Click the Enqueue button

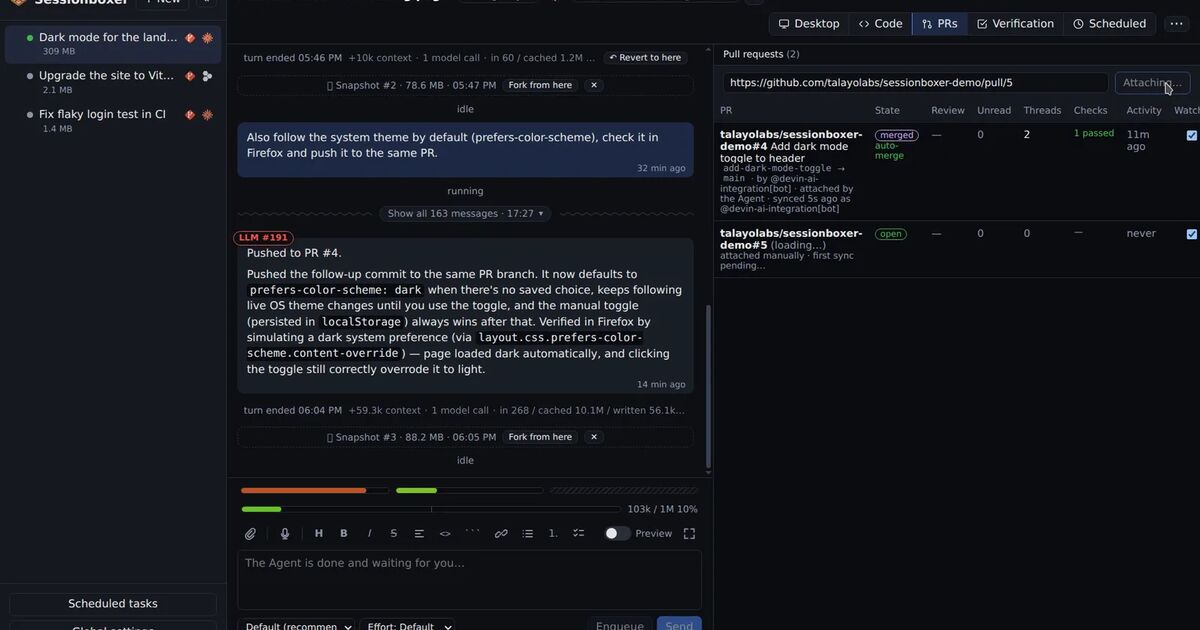coord(619,624)
